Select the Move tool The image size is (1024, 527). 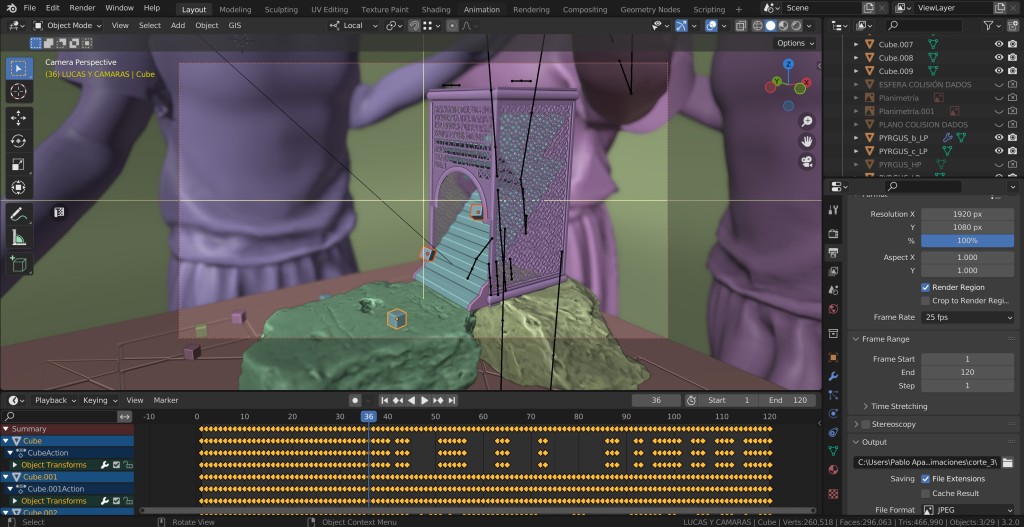(18, 117)
